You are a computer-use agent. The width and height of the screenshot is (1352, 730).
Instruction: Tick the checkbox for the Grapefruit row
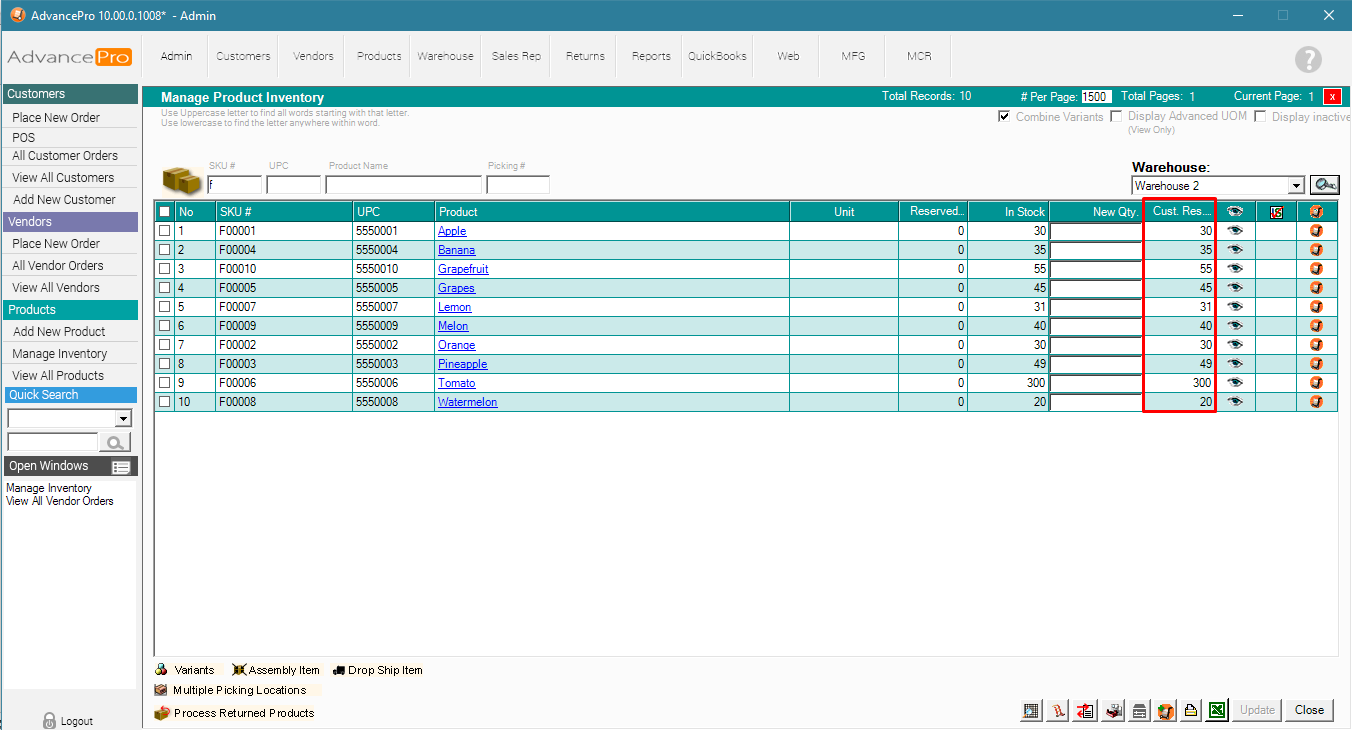click(165, 269)
